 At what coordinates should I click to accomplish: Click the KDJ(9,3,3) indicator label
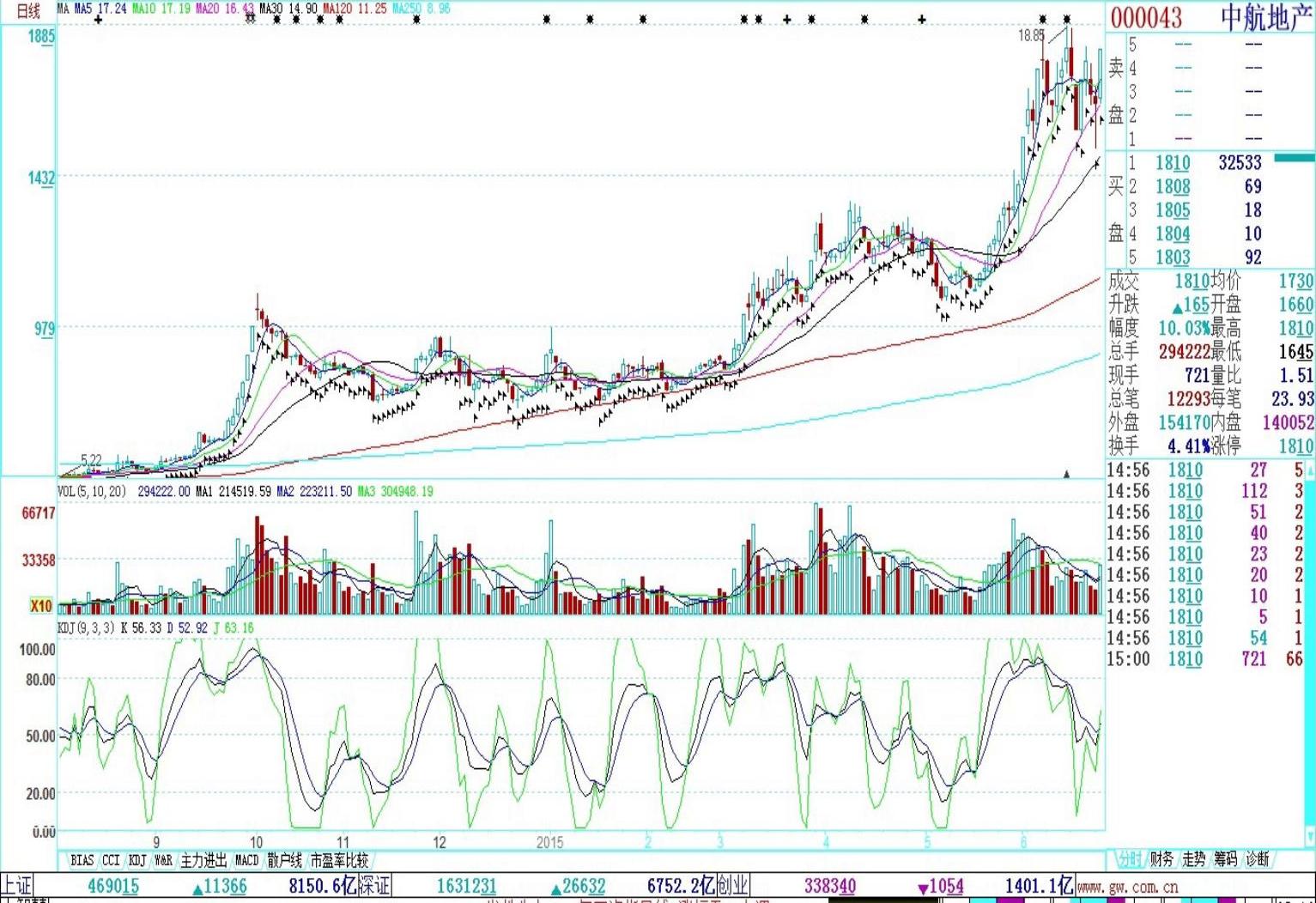86,627
